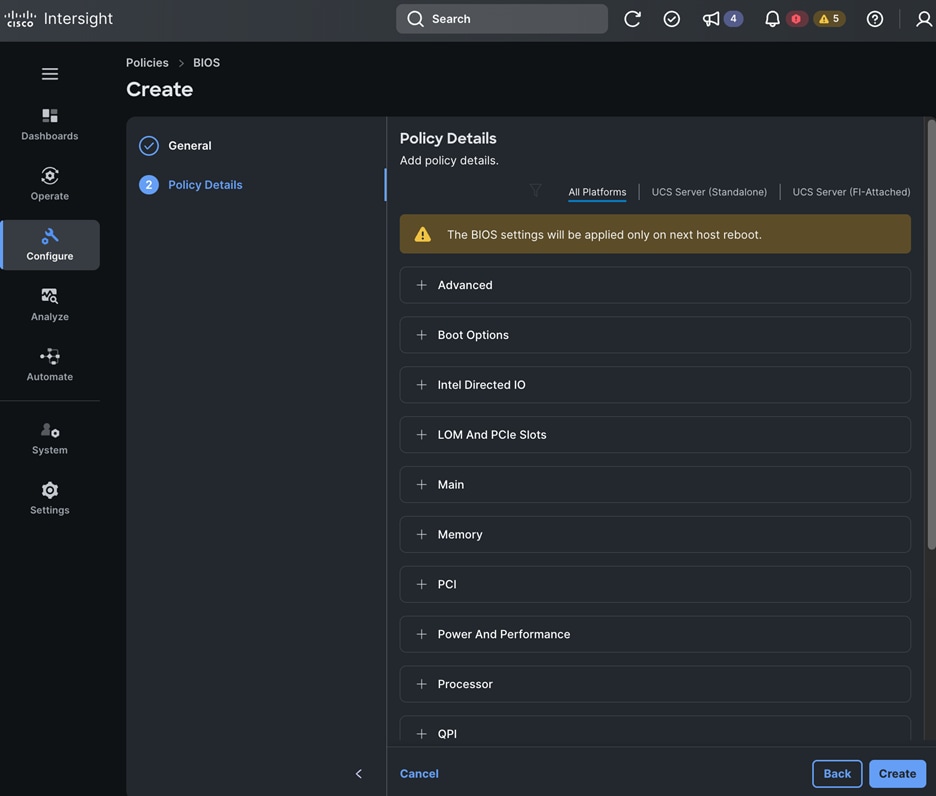The image size is (936, 796).
Task: Select the All Platforms tab
Action: (597, 192)
